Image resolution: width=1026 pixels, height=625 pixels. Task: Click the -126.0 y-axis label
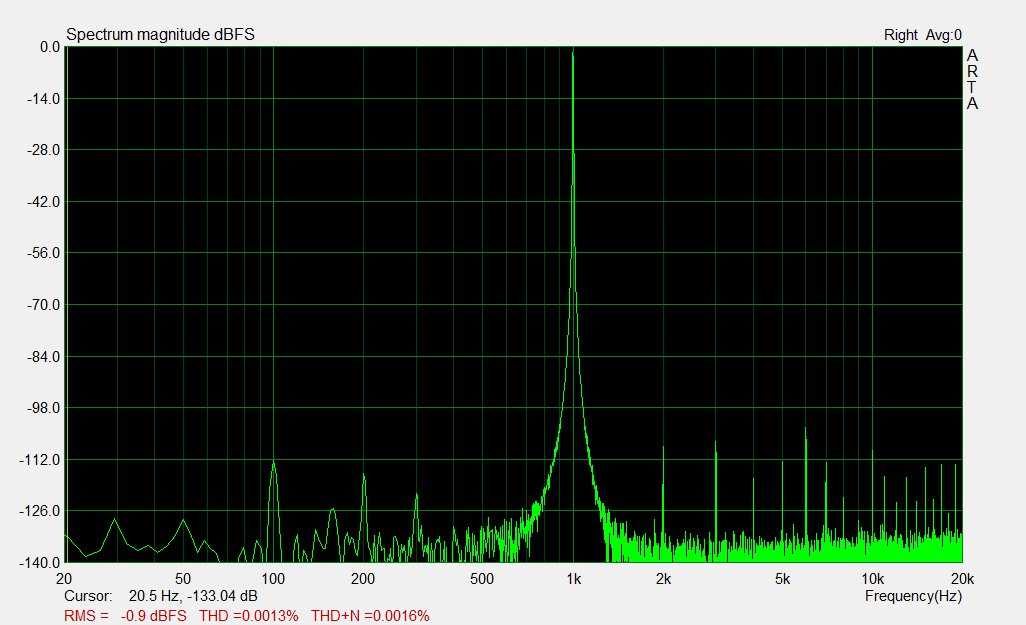click(x=39, y=511)
